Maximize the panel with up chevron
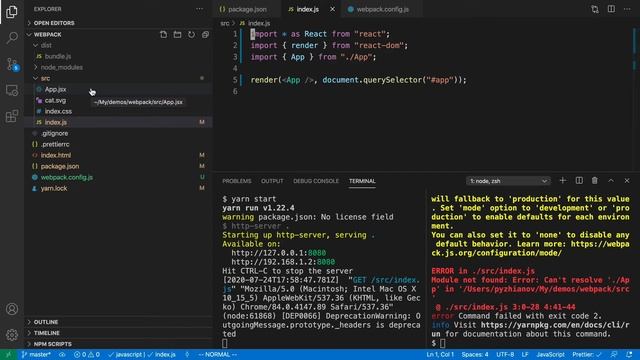This screenshot has height=360, width=640. [x=611, y=180]
